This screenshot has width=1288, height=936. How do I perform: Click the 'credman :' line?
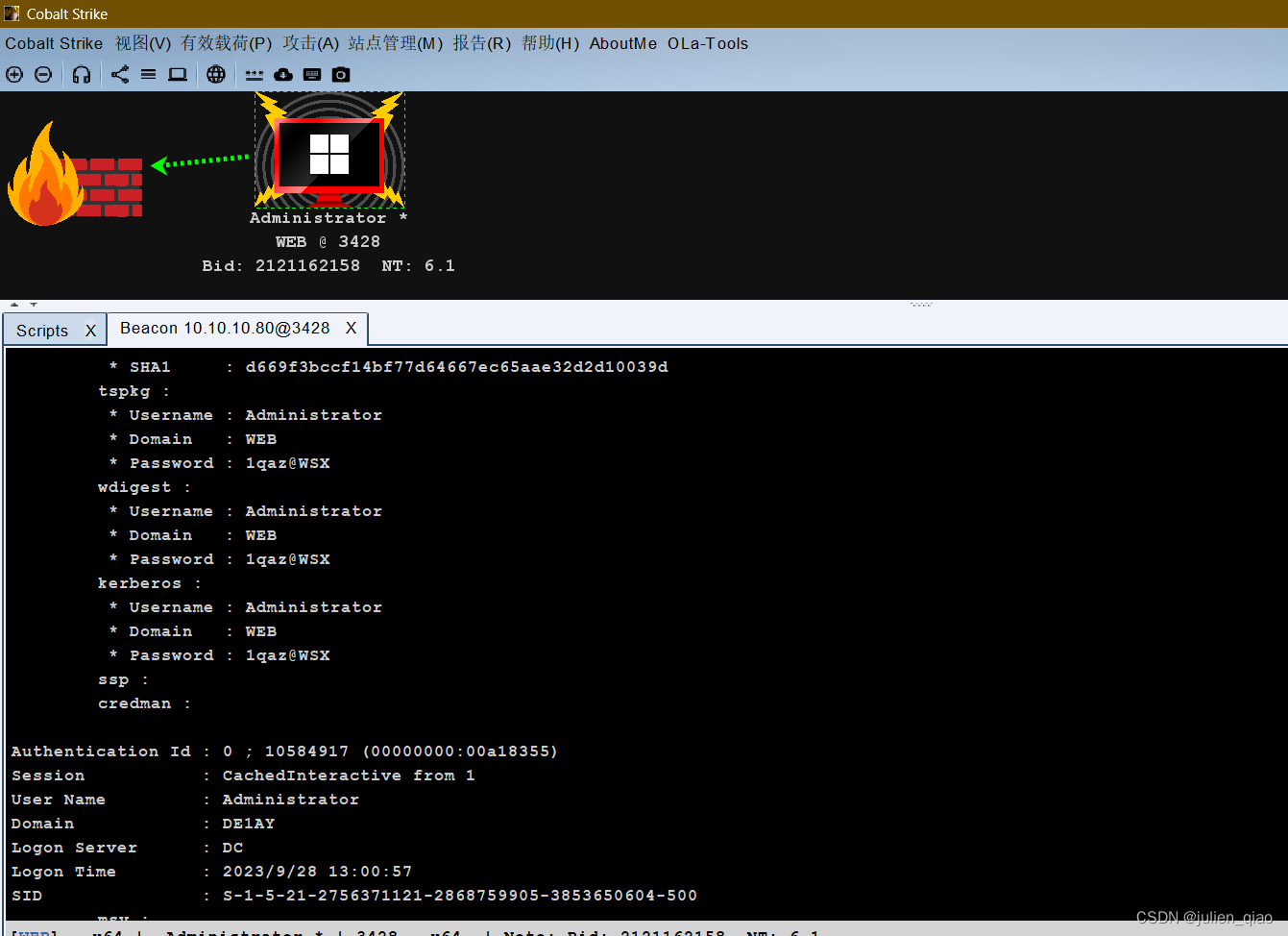click(144, 703)
